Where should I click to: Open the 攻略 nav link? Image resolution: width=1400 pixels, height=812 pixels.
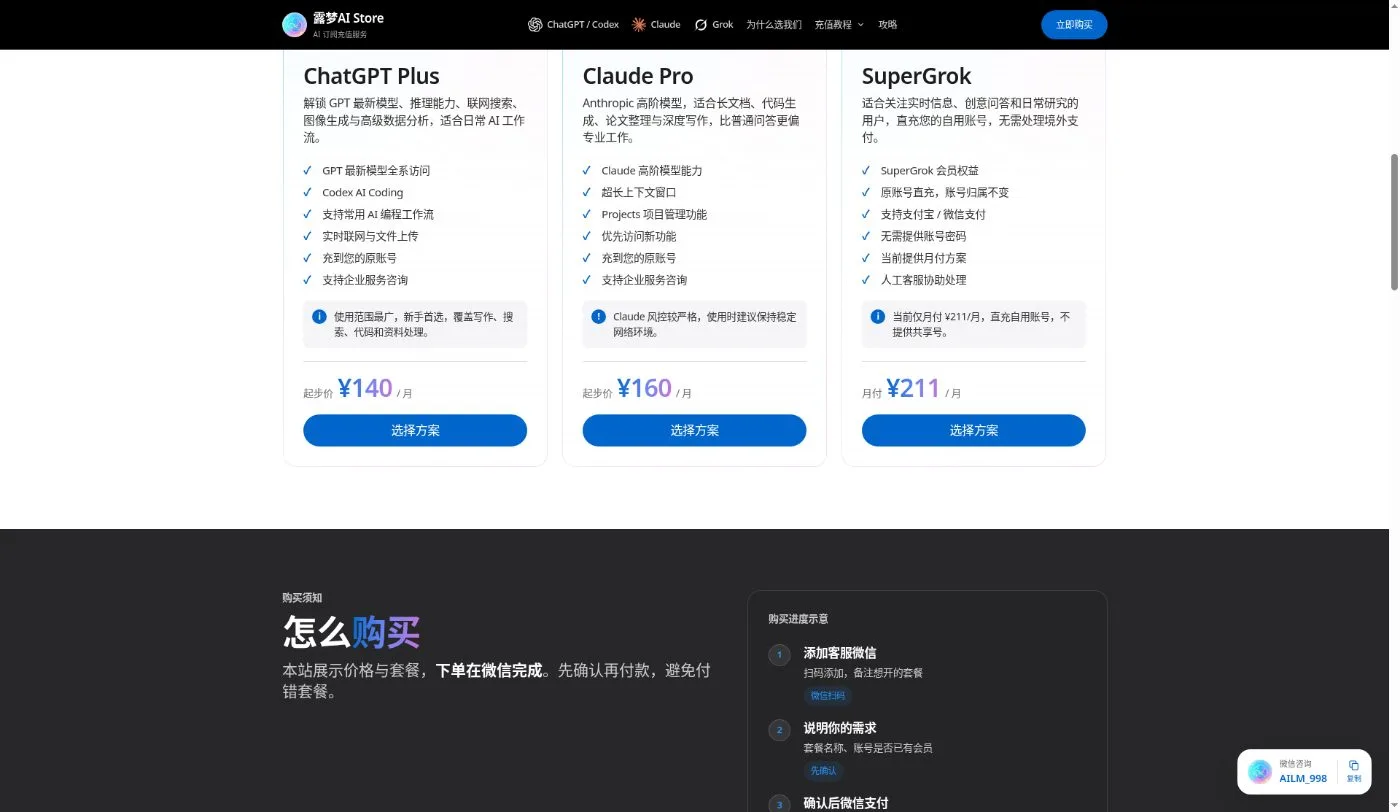887,24
